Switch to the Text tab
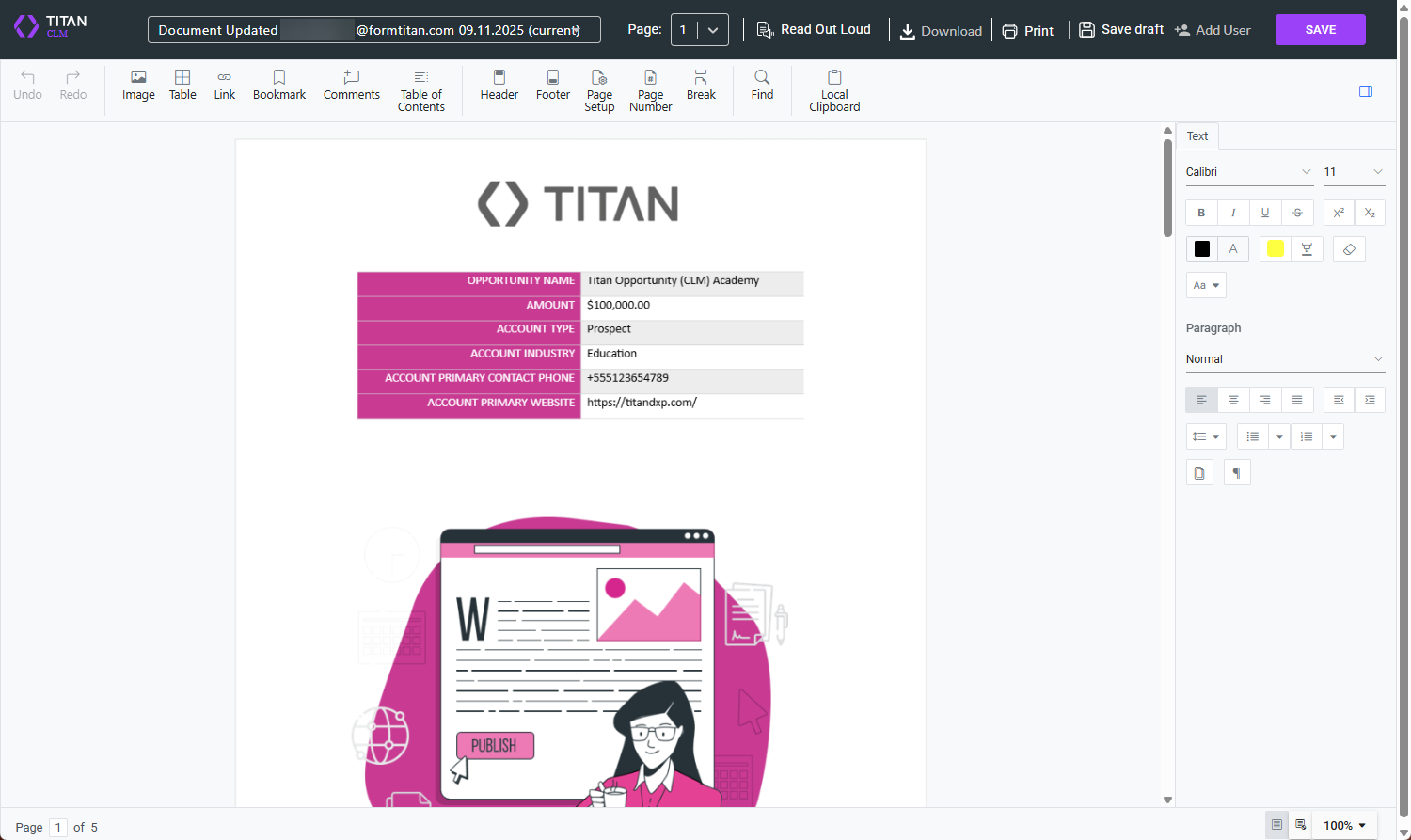 point(1197,135)
